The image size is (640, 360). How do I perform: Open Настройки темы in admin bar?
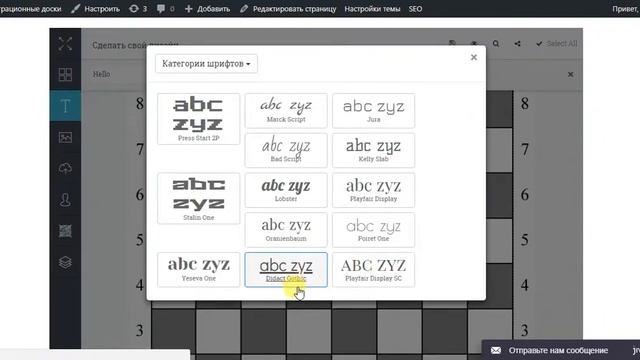click(372, 9)
